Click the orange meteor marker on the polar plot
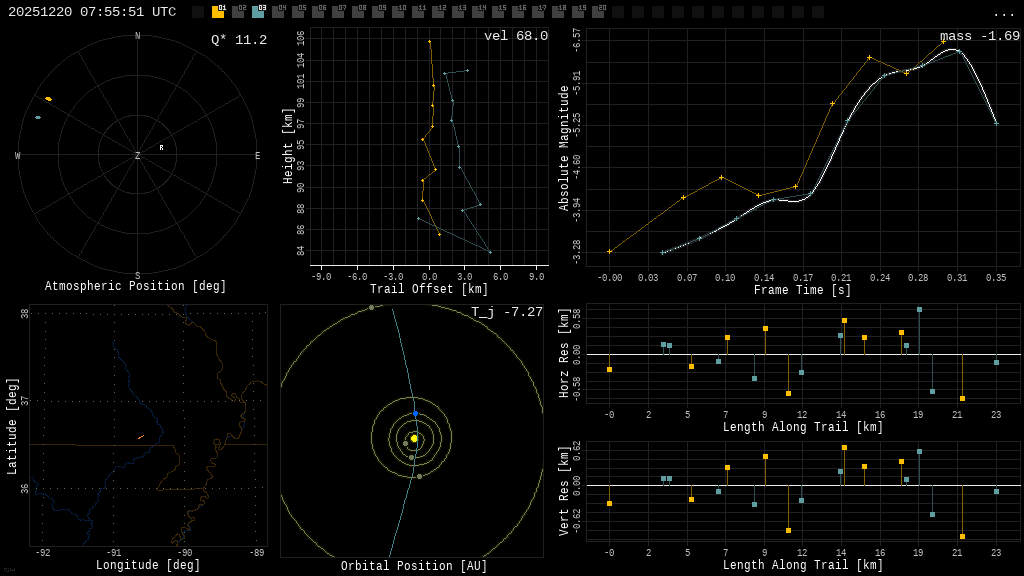 tap(48, 99)
